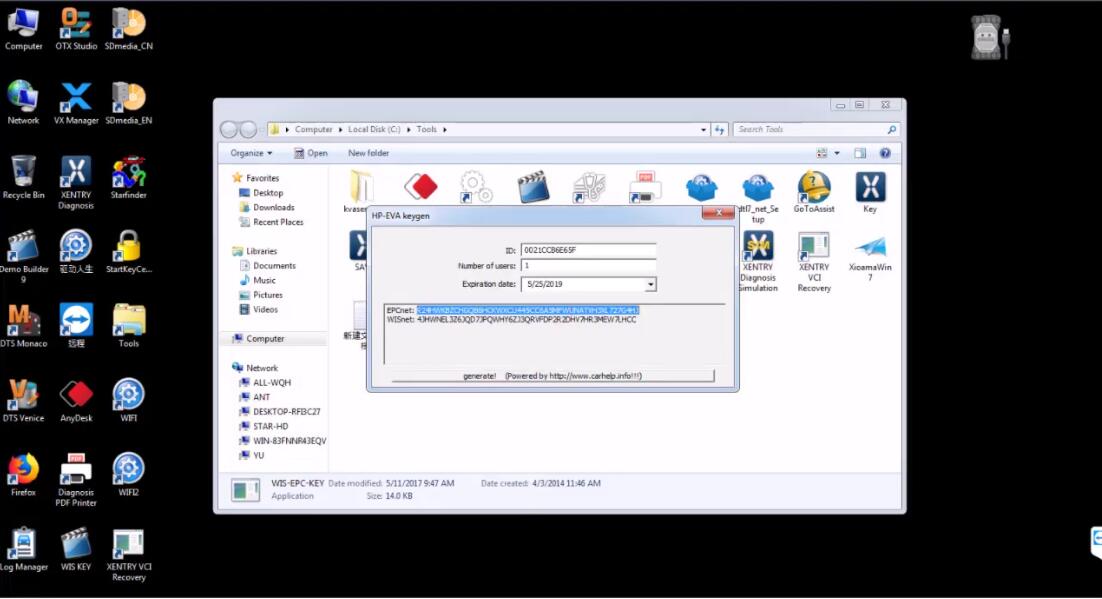Toggle the Explorer preview pane button
This screenshot has width=1102, height=599.
pos(860,153)
